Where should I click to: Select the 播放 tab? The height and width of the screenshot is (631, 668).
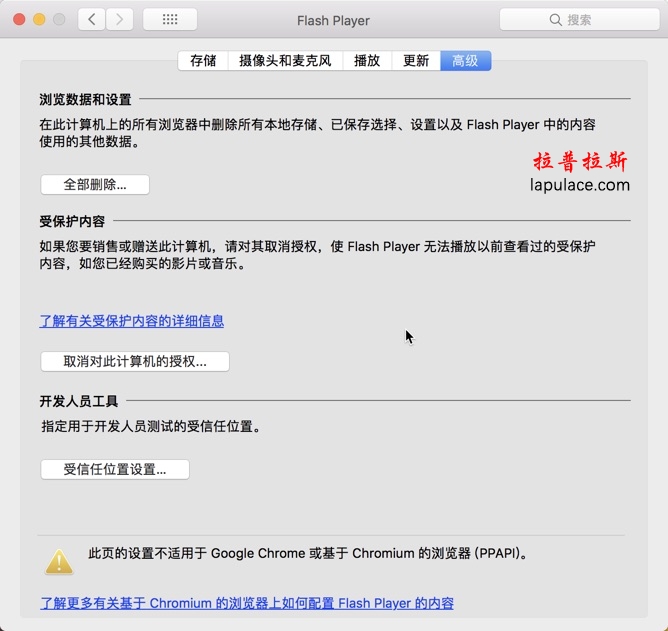coord(367,61)
